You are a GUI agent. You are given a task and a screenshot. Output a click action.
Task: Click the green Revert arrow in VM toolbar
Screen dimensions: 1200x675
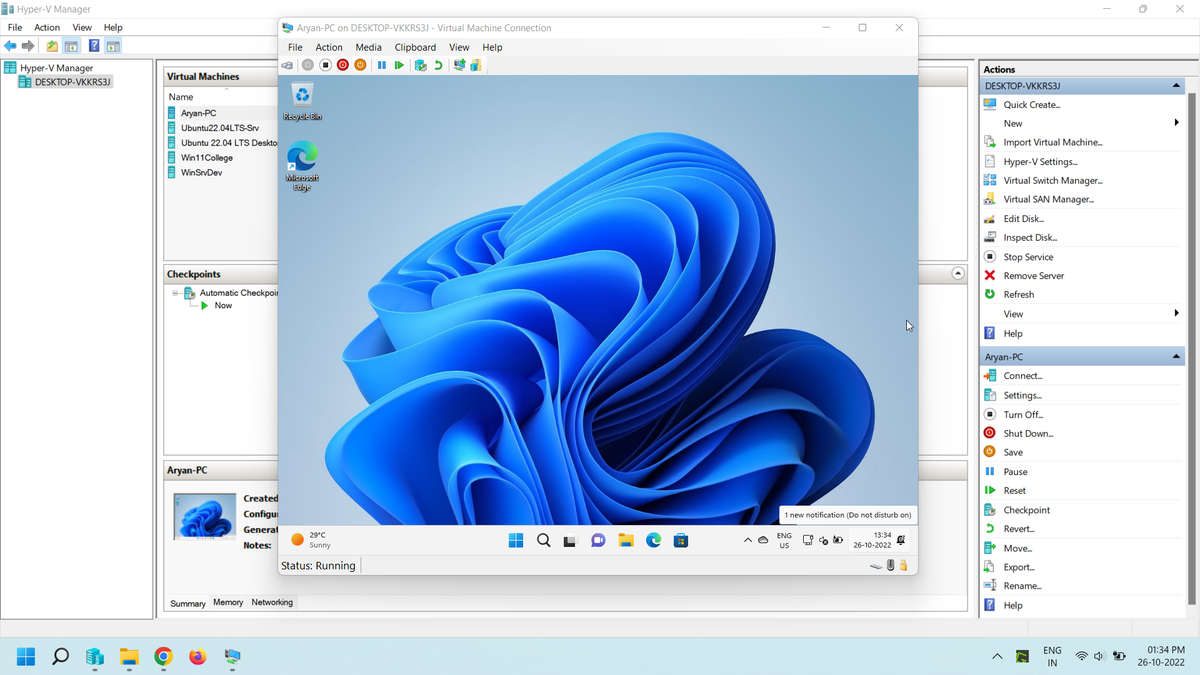[x=438, y=65]
